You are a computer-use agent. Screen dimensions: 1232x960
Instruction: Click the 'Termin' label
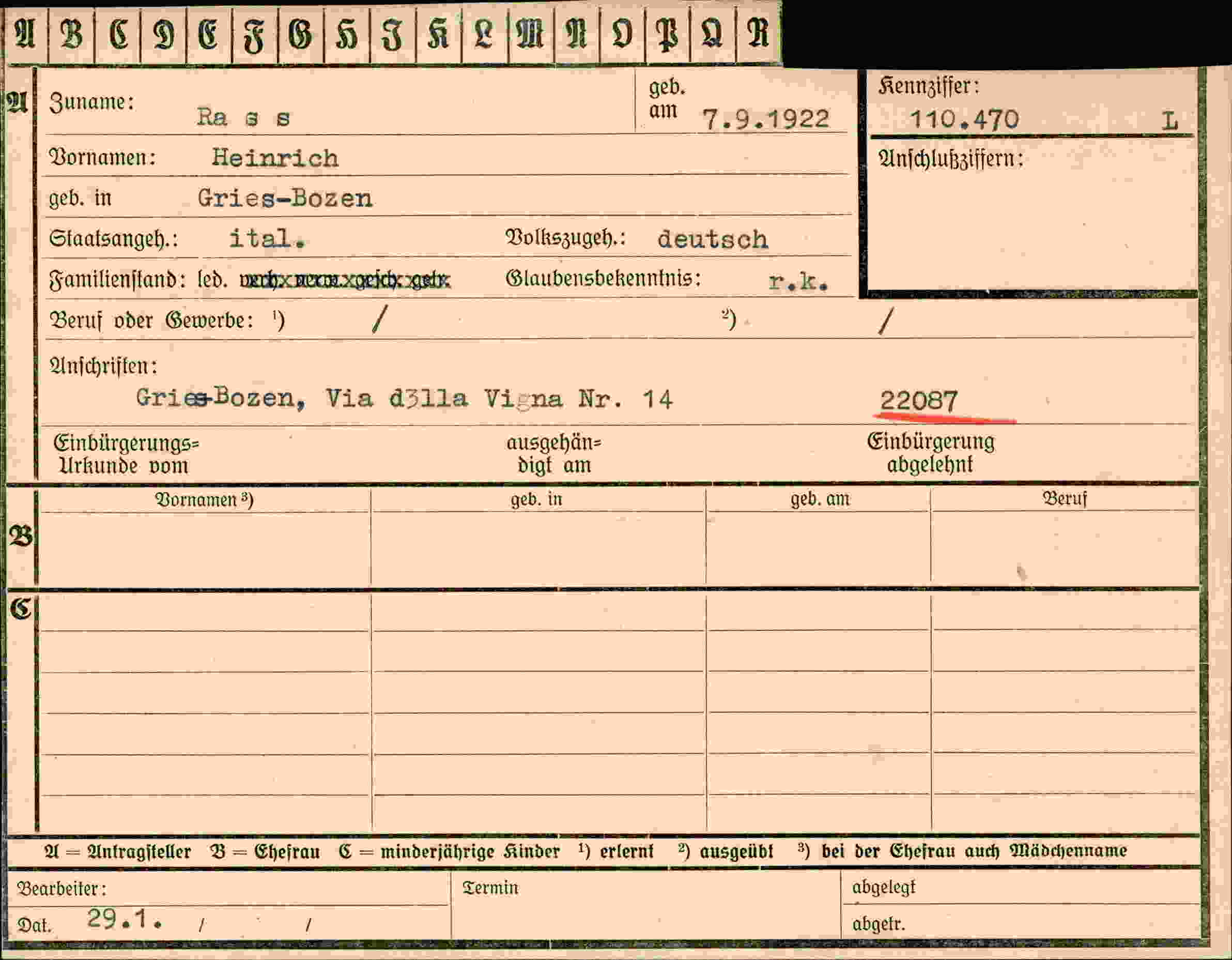490,888
